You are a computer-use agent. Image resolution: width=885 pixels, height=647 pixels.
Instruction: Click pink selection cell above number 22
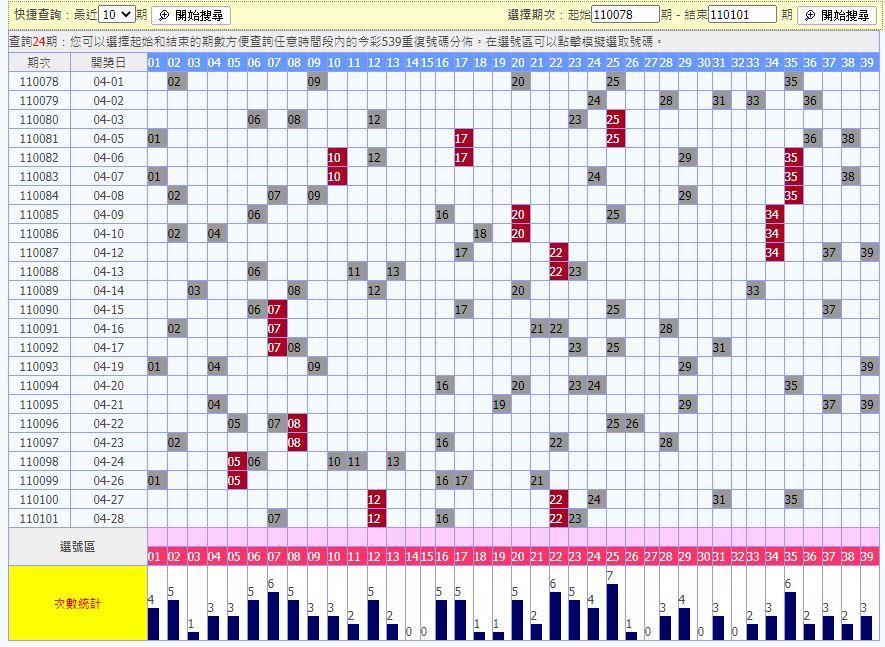556,537
